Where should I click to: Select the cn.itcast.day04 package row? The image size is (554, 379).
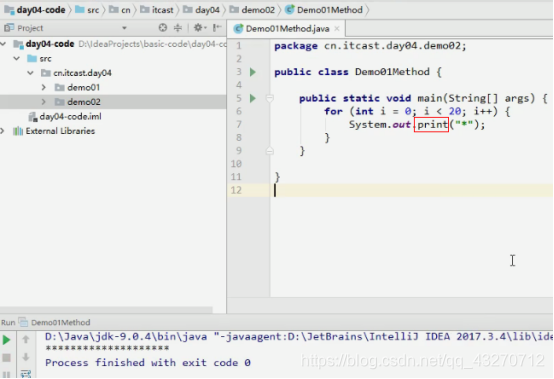pyautogui.click(x=82, y=73)
